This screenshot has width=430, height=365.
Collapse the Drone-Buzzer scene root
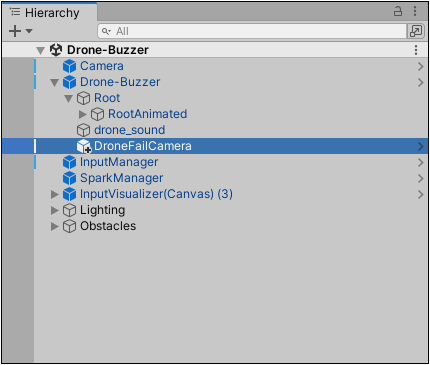[x=40, y=50]
